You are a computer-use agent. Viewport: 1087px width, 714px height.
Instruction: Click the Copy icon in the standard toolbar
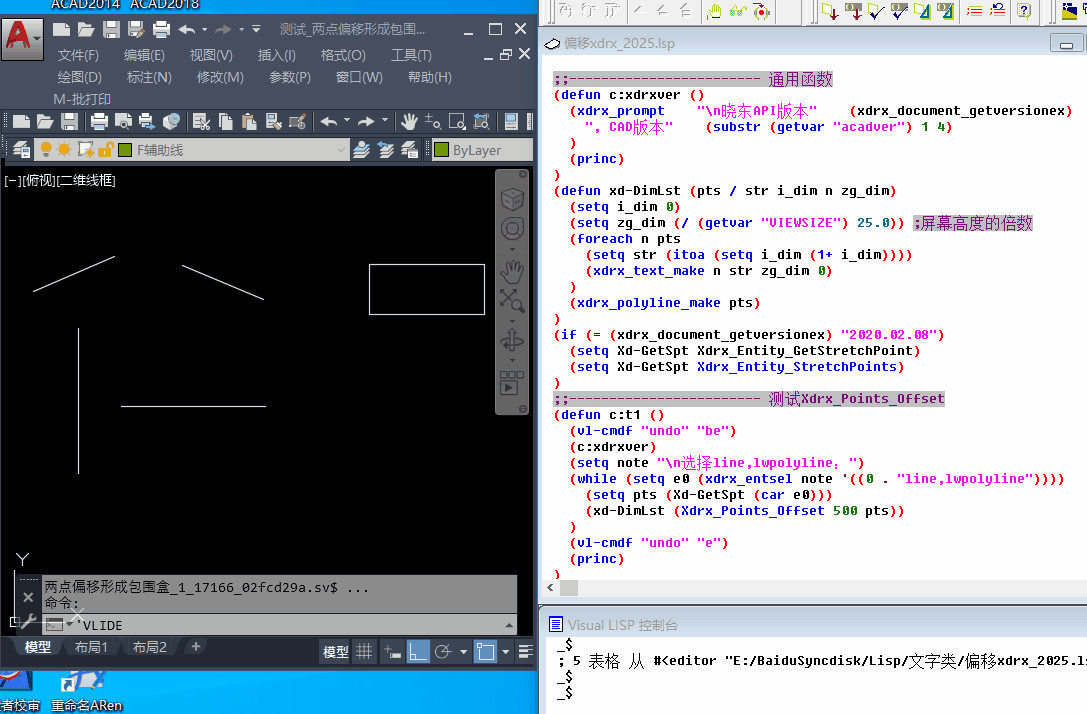click(x=225, y=122)
